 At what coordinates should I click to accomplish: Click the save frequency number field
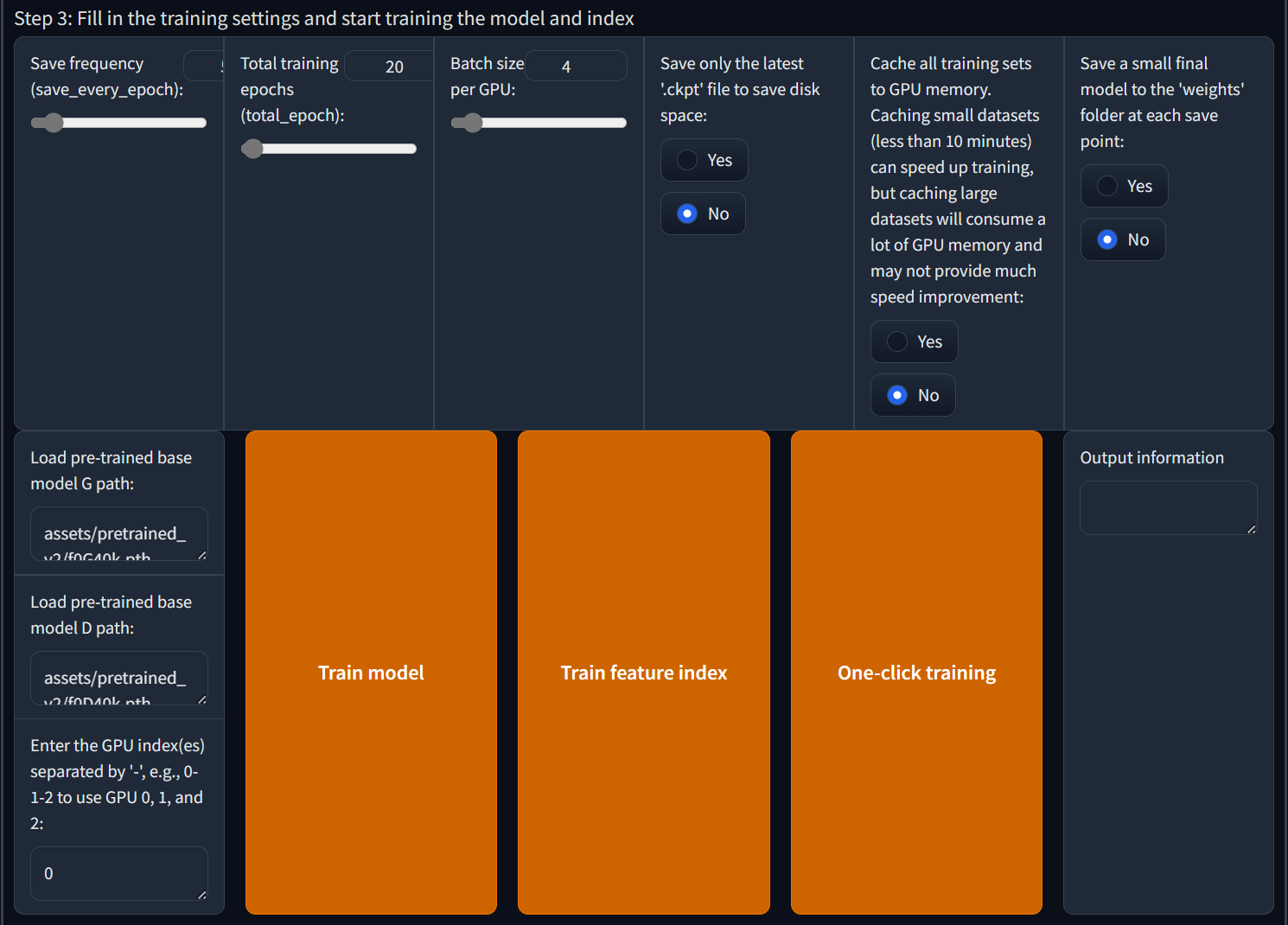[205, 67]
